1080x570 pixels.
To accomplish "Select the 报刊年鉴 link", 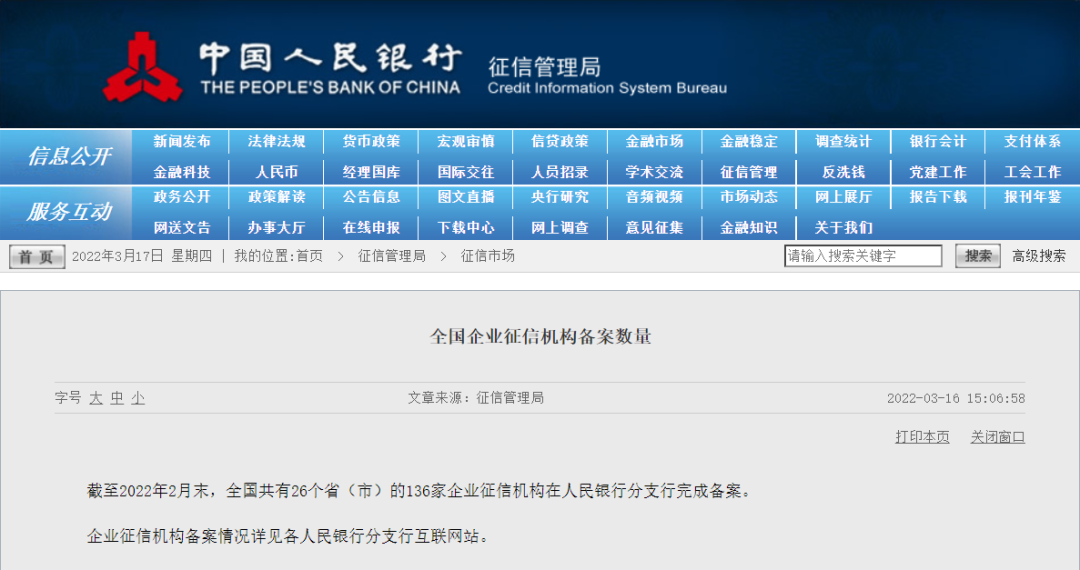I will [1032, 197].
